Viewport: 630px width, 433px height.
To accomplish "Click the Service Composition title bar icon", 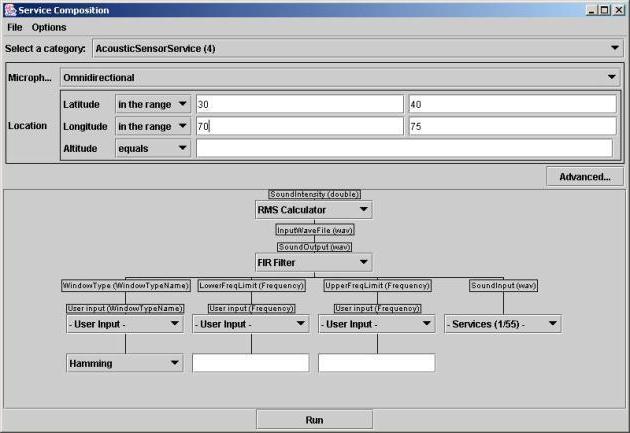I will click(x=10, y=8).
